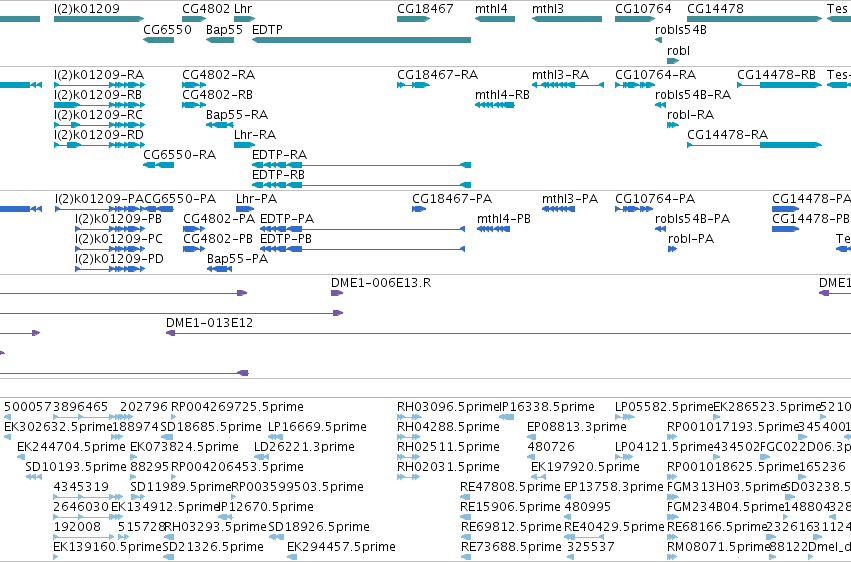Click the CG4802-RA transcript label
Screen dimensions: 851x562
click(x=219, y=74)
